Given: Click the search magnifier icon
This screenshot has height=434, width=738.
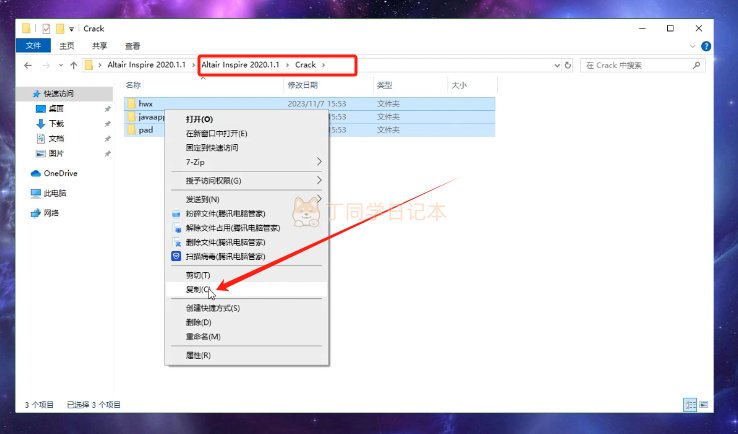Looking at the screenshot, I should [697, 65].
